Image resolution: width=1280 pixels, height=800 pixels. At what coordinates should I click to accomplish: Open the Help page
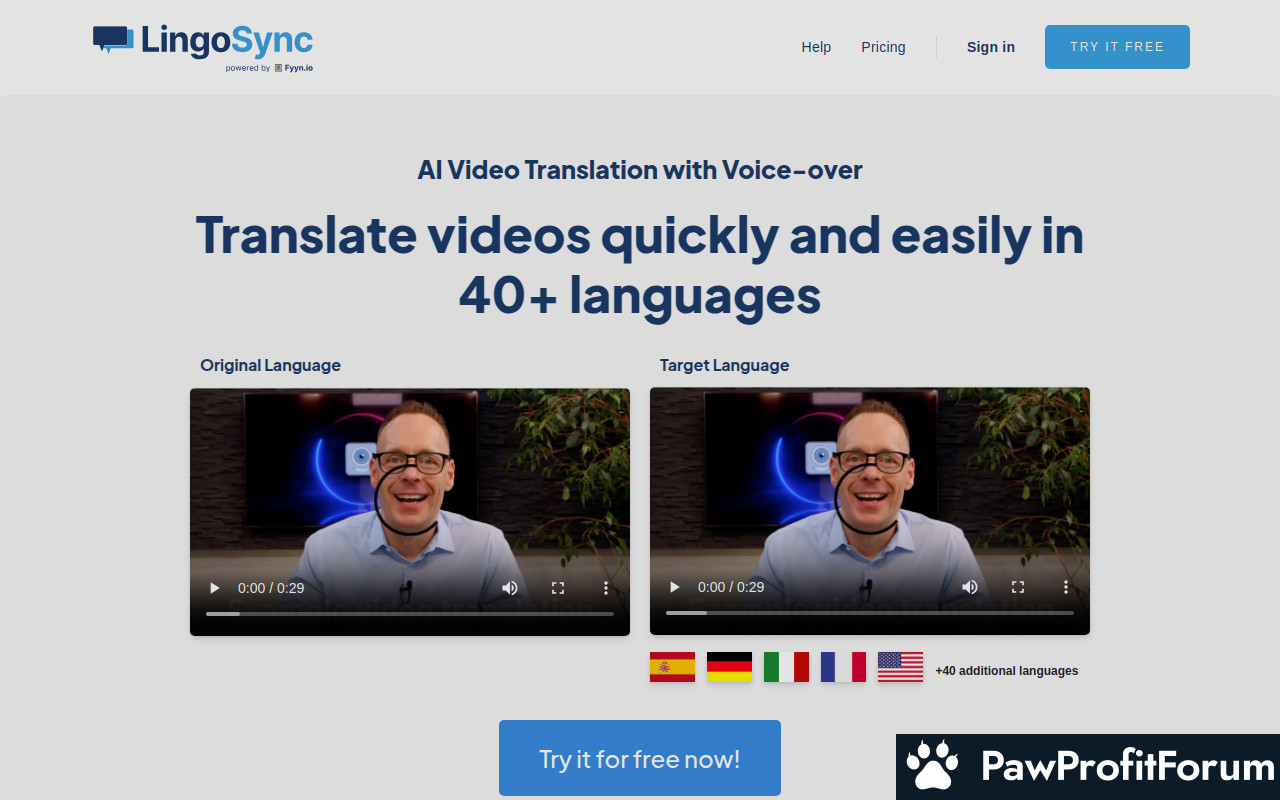816,47
